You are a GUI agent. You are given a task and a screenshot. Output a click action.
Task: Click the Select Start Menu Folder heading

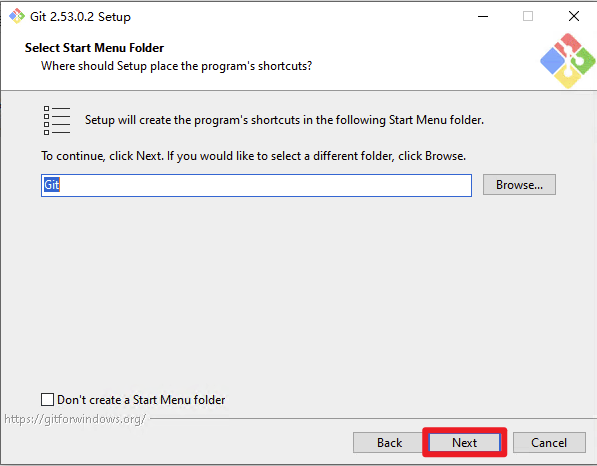[x=94, y=48]
